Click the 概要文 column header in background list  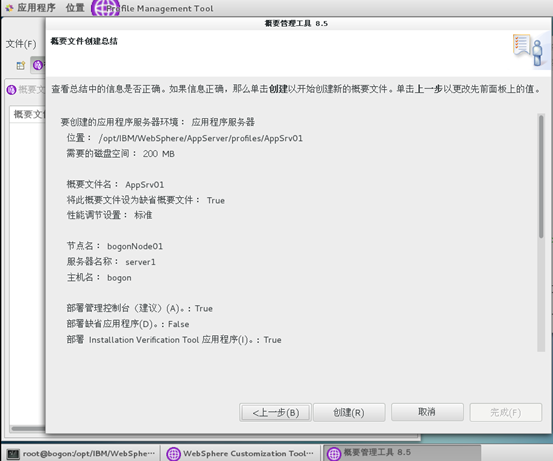pos(28,114)
